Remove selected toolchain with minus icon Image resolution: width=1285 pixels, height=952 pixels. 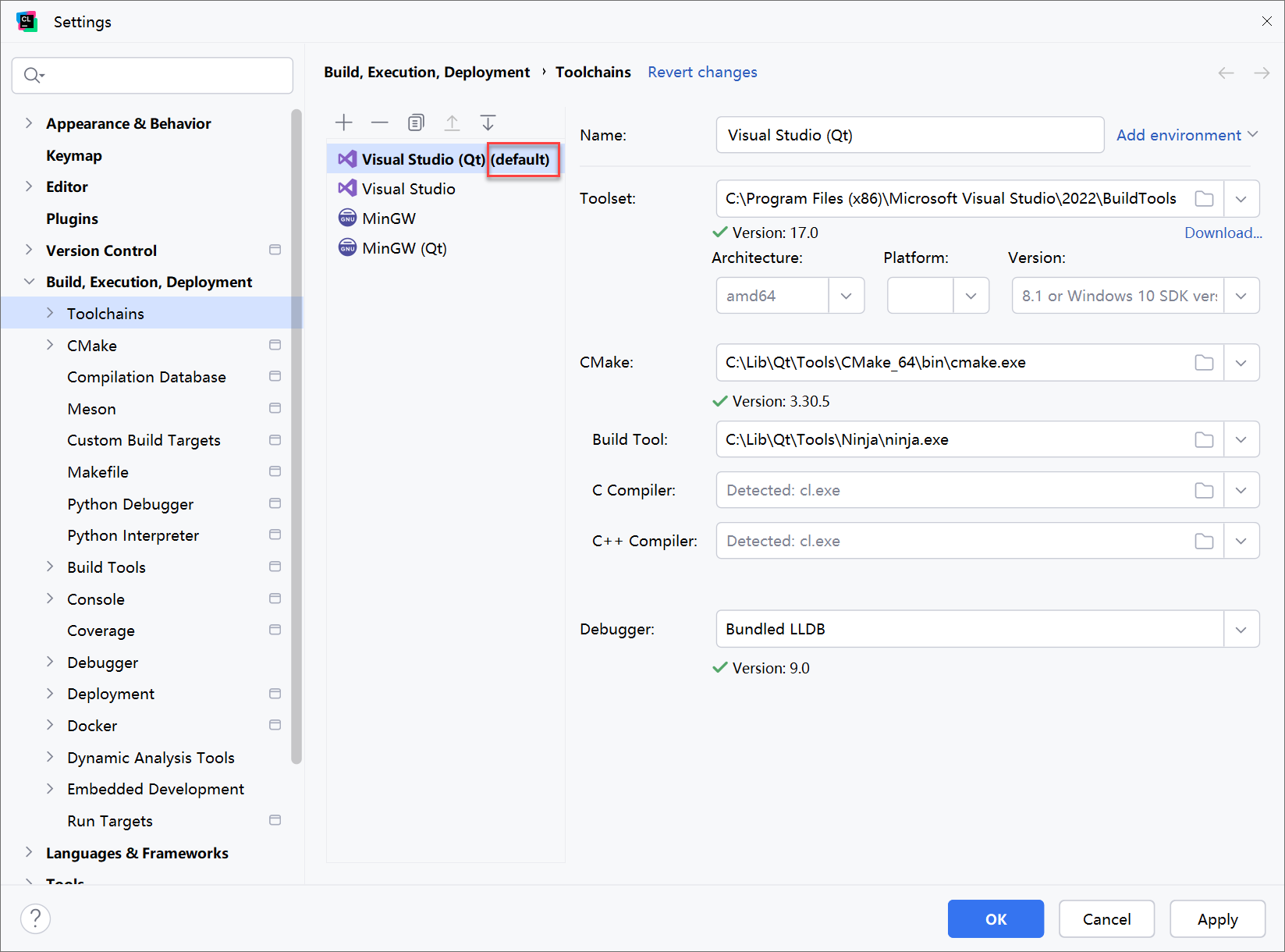380,123
